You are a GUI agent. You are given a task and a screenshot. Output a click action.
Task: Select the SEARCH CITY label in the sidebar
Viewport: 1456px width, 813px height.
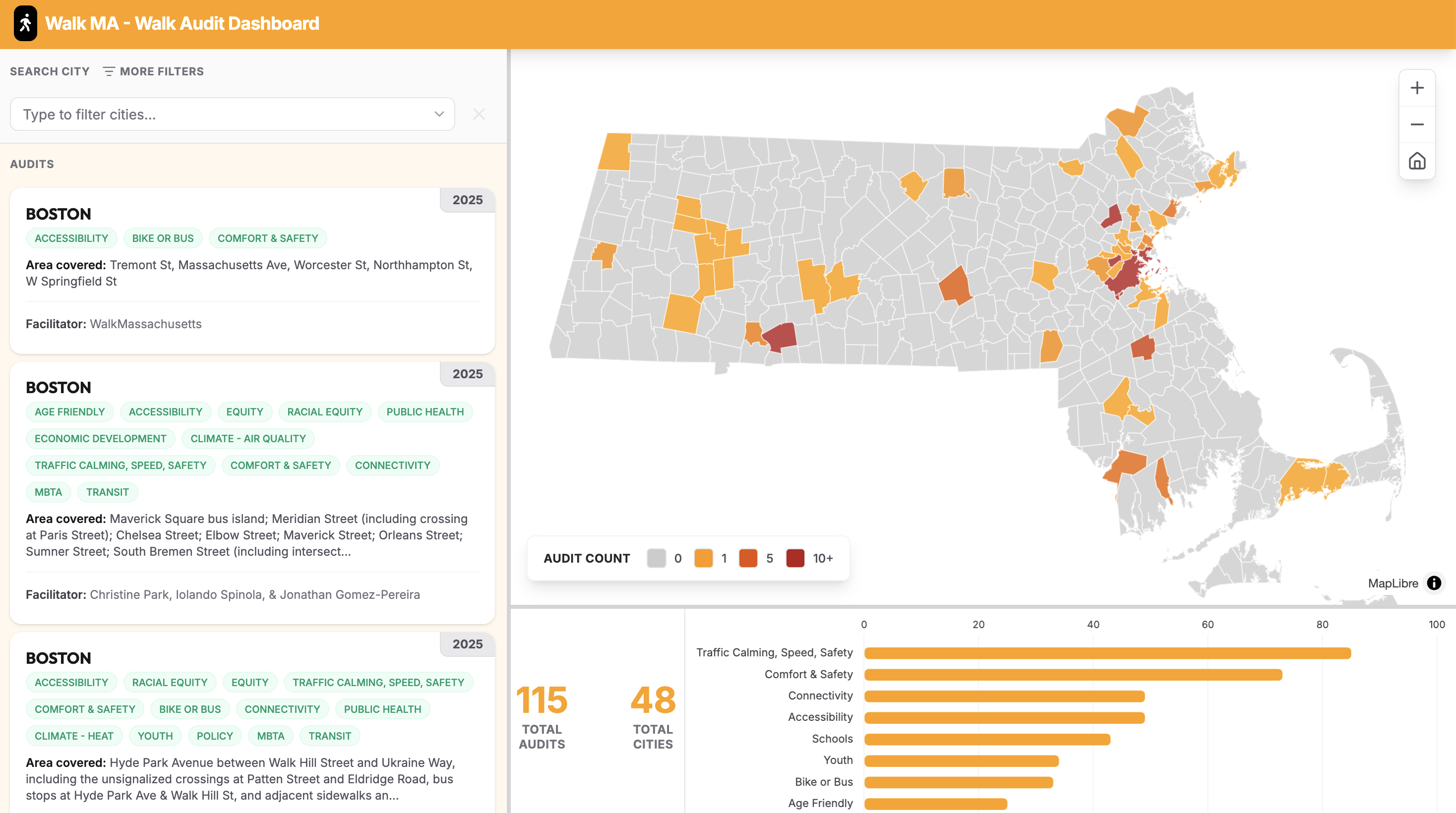[49, 71]
